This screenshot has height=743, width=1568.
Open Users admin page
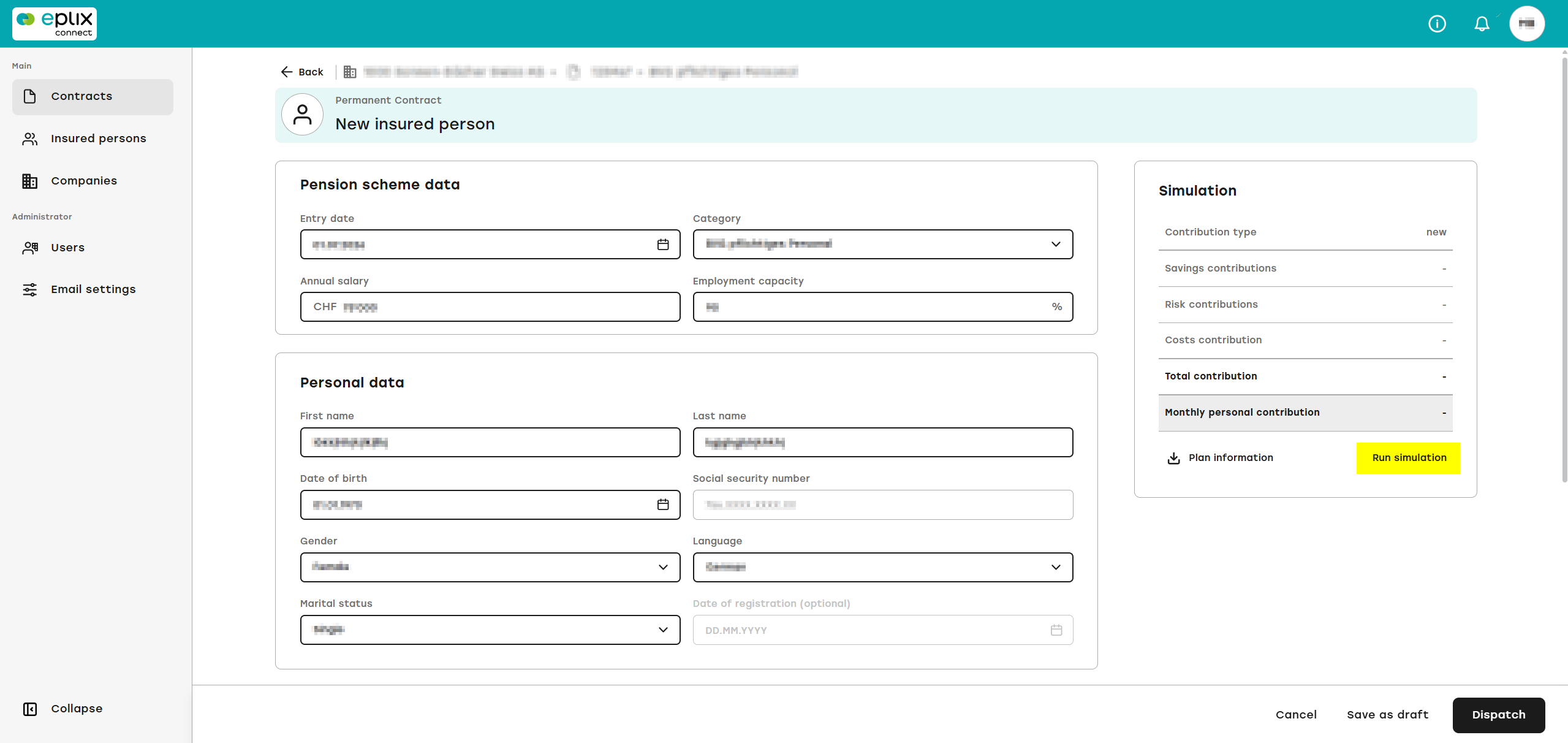pos(93,248)
